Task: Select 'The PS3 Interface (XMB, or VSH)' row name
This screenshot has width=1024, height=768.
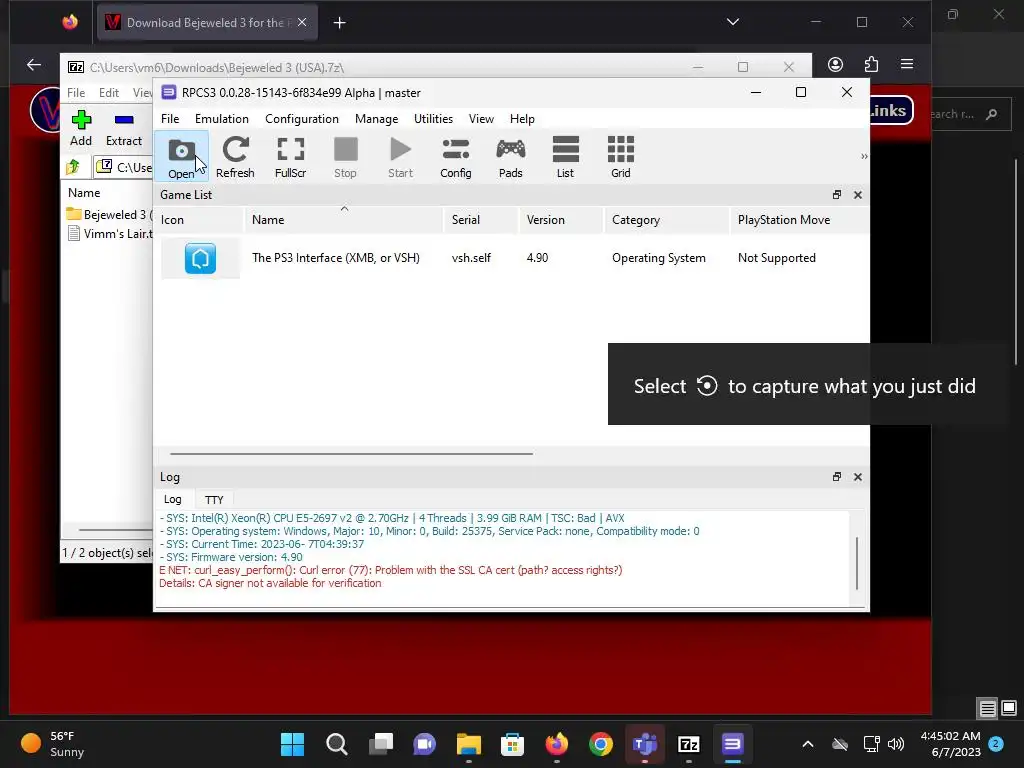Action: [336, 258]
